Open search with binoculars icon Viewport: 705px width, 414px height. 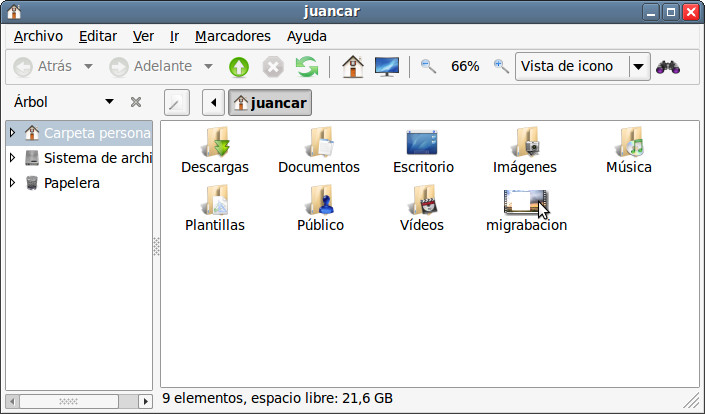coord(668,67)
